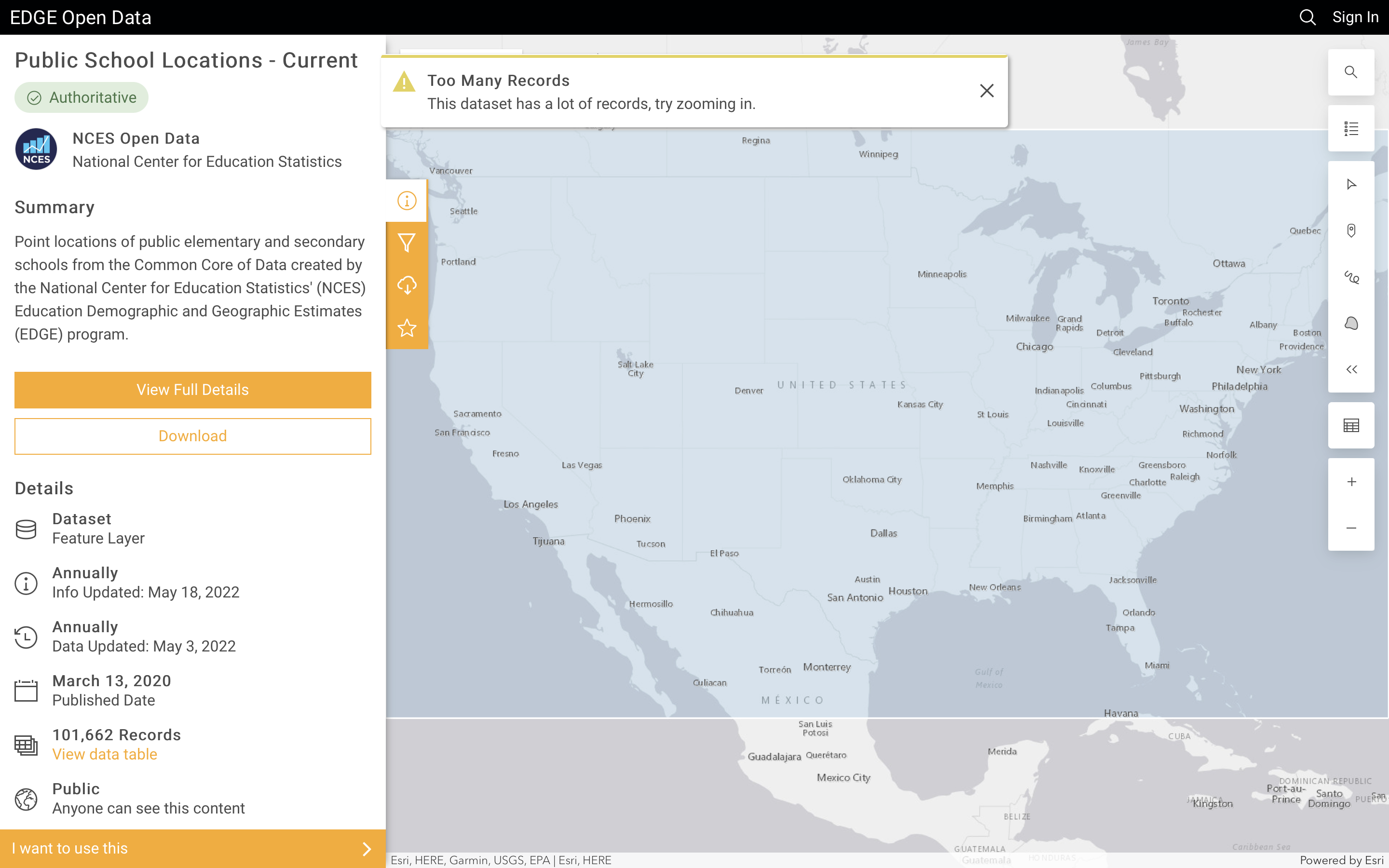Click the Miami label on the map
The height and width of the screenshot is (868, 1389).
point(1157,665)
